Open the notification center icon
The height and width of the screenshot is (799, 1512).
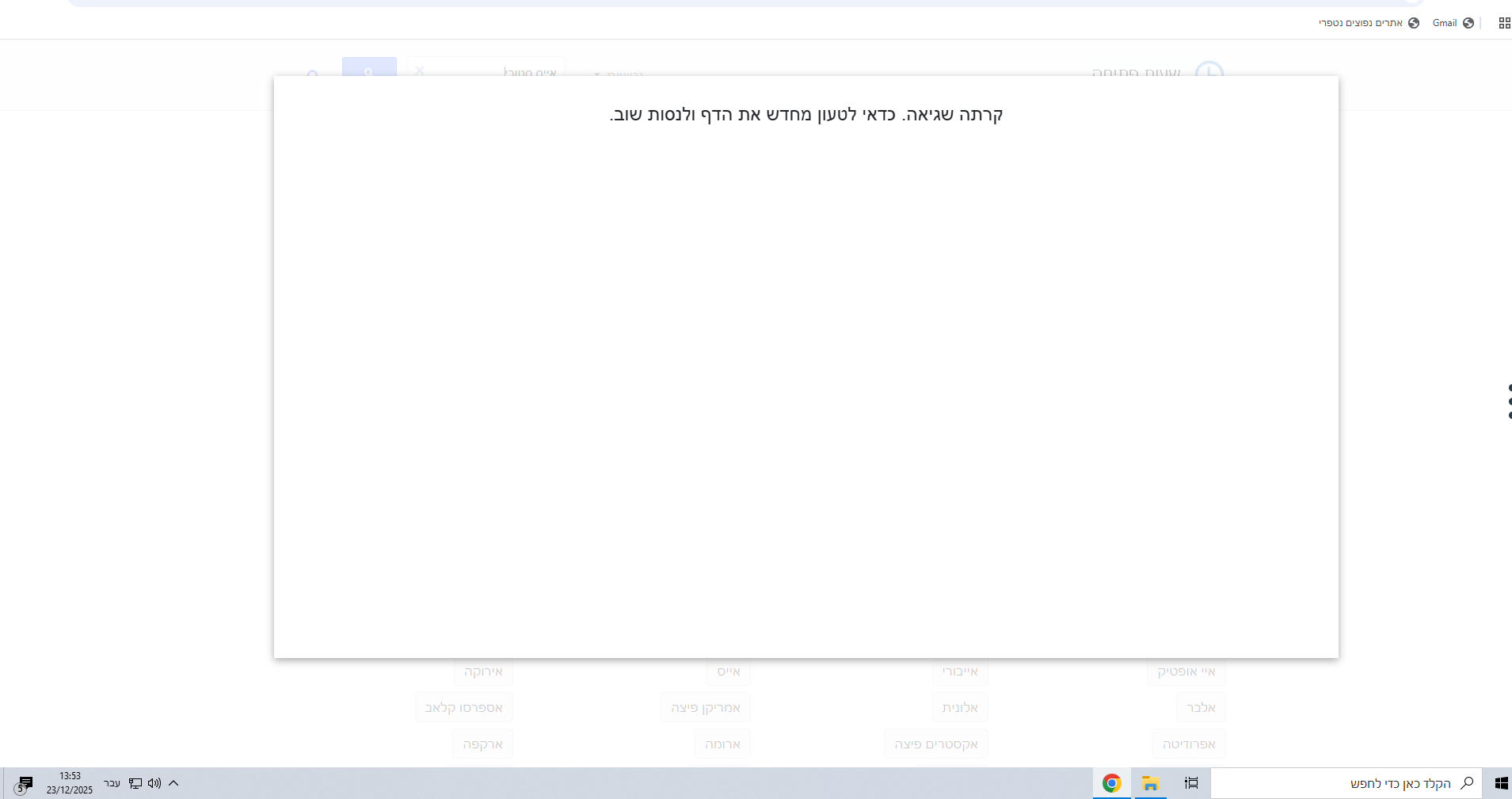click(24, 784)
